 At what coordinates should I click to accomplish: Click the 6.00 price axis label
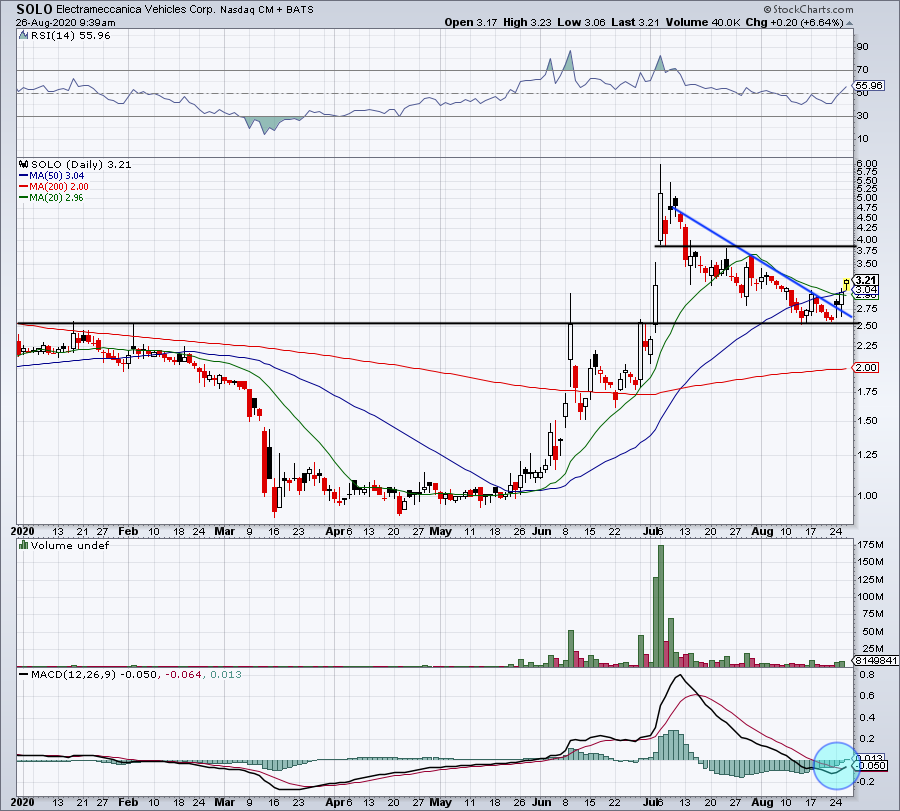tap(866, 164)
